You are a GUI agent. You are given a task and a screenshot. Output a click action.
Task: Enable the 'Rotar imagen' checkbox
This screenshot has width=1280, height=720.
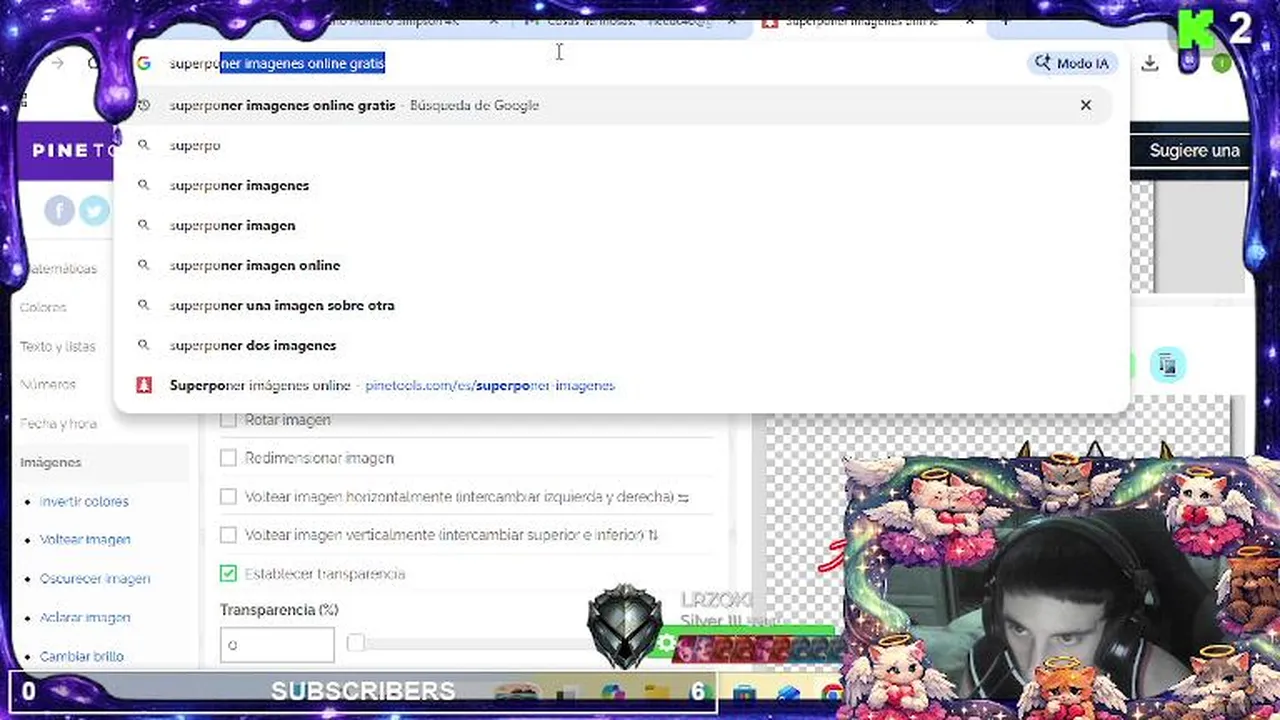point(228,419)
